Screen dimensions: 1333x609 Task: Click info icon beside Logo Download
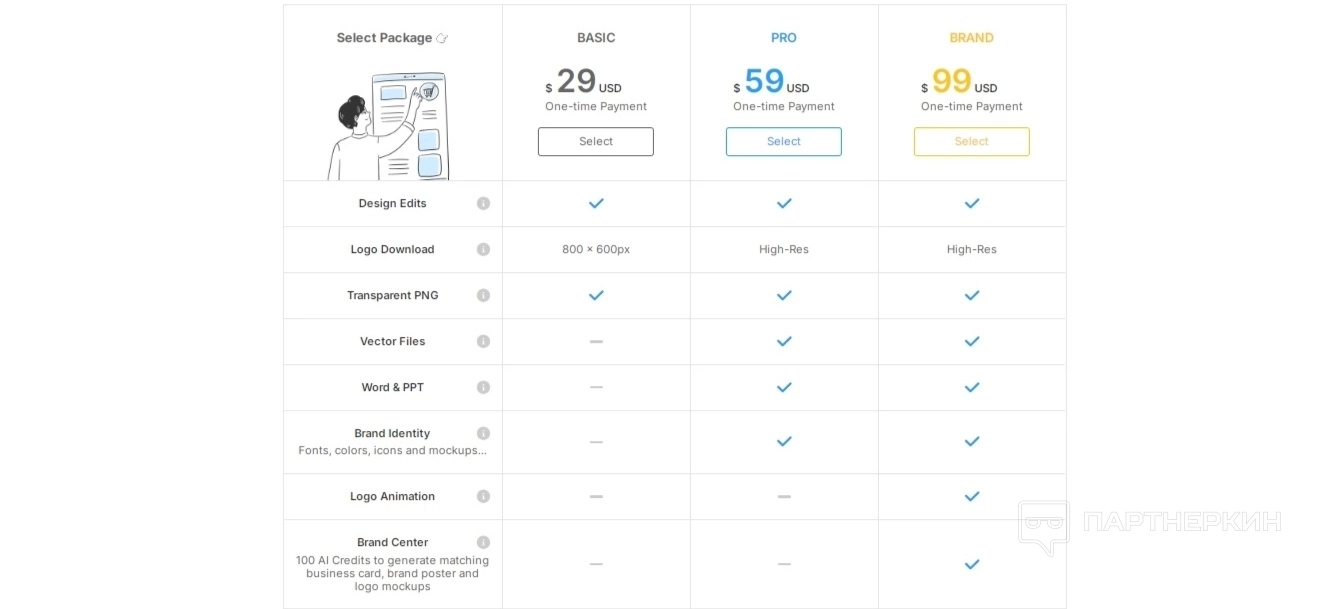pos(483,249)
